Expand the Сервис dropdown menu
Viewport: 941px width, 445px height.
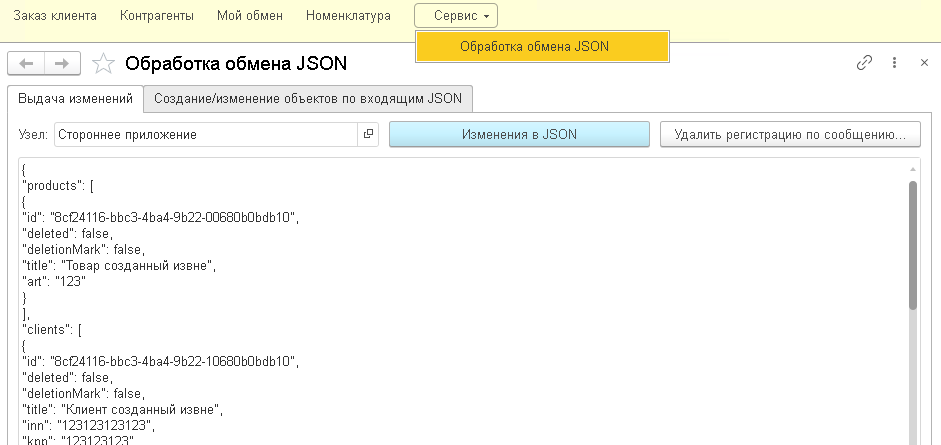455,16
